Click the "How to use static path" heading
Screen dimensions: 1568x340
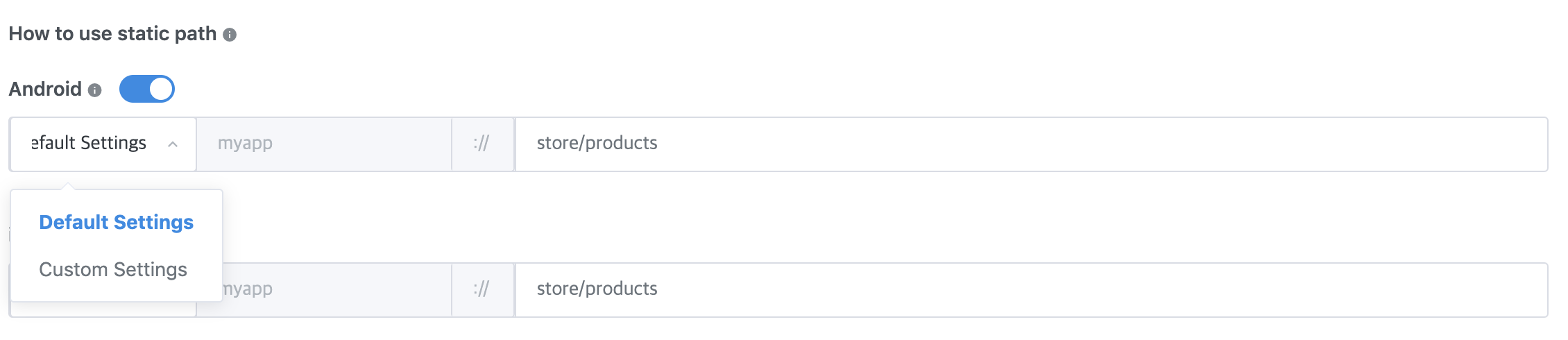coord(112,34)
